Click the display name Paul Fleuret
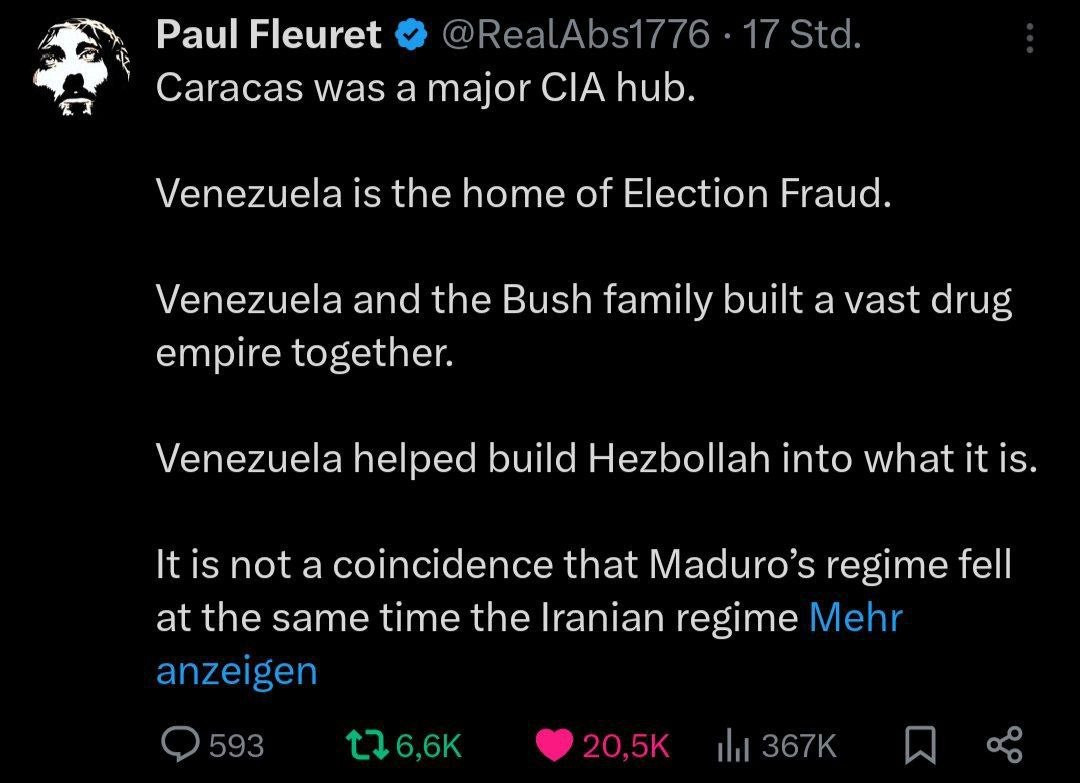Screen dimensions: 1080x783 coord(269,37)
